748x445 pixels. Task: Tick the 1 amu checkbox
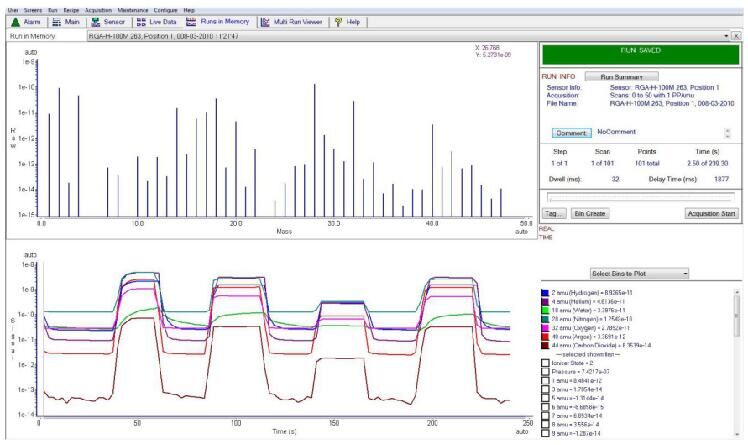[x=546, y=381]
